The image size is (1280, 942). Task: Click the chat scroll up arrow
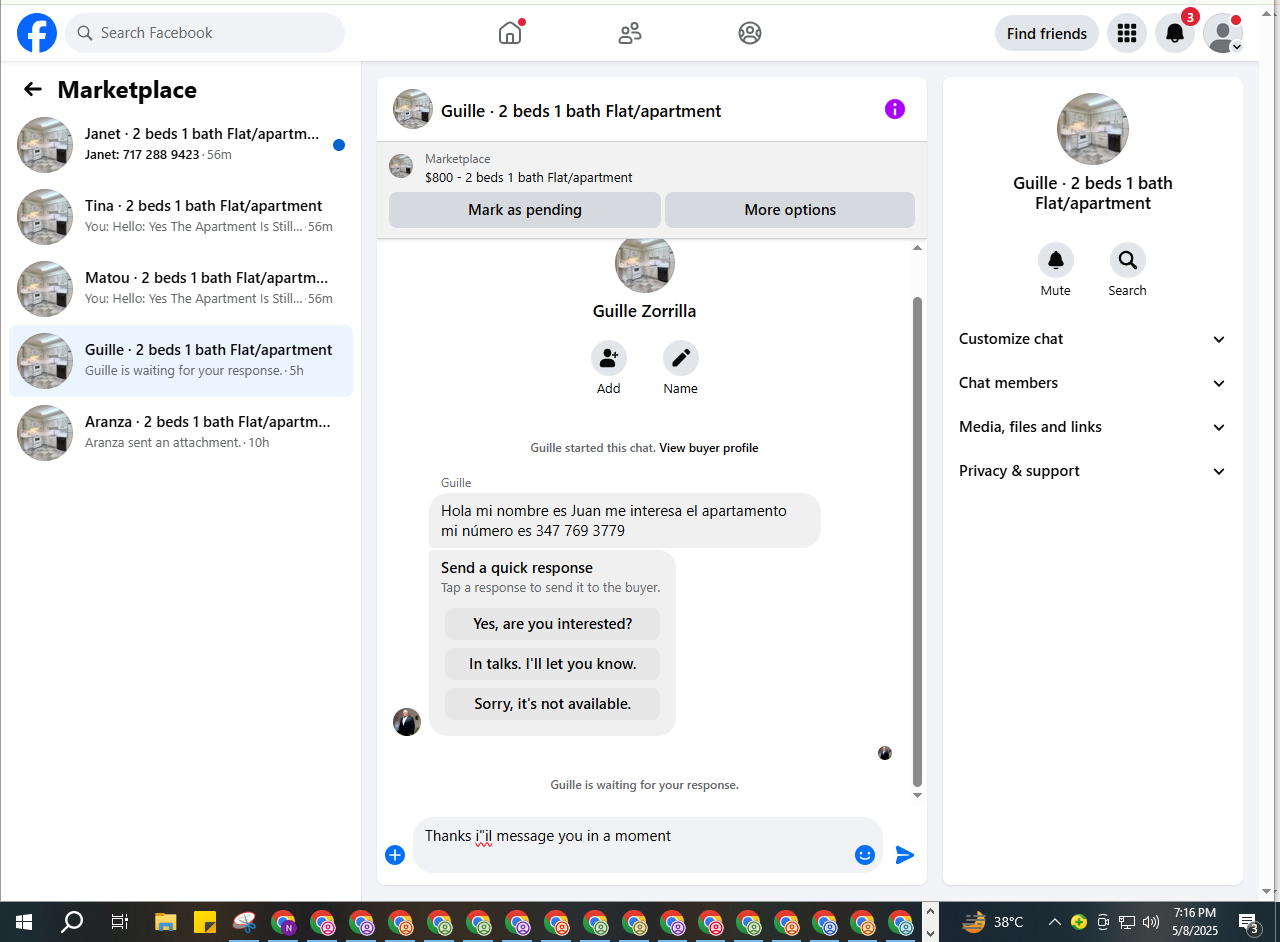click(x=918, y=248)
